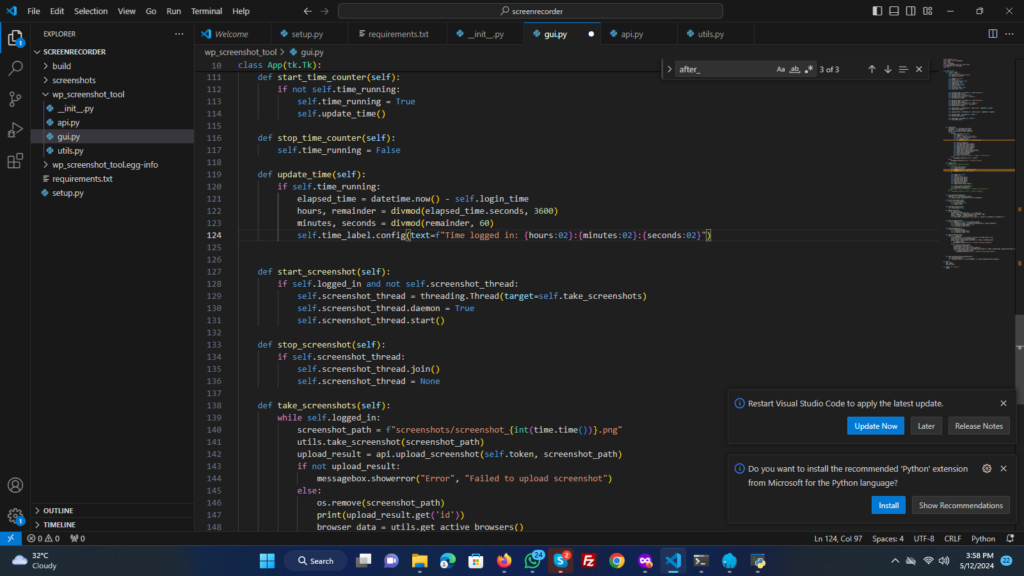Expand the OUTLINE section
1024x576 pixels.
click(x=58, y=510)
